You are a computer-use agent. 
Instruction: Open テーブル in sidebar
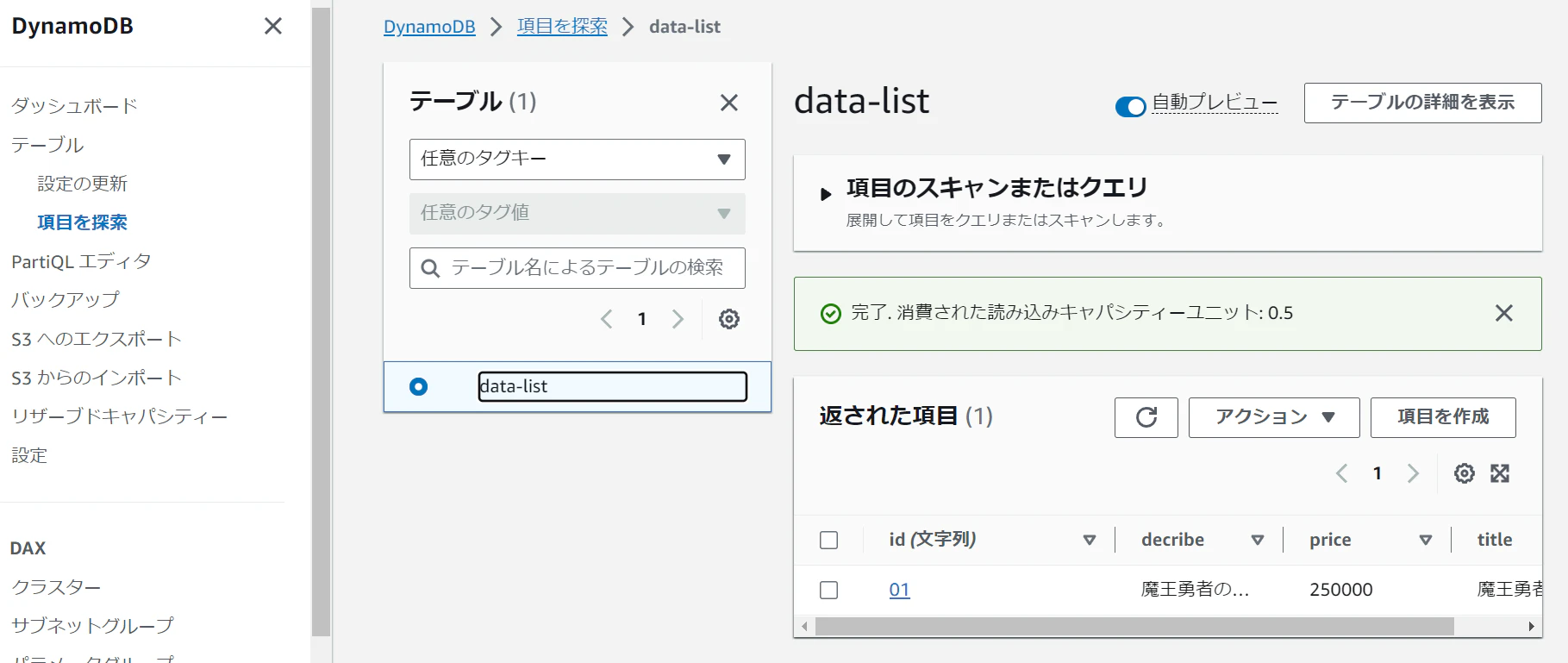point(47,145)
